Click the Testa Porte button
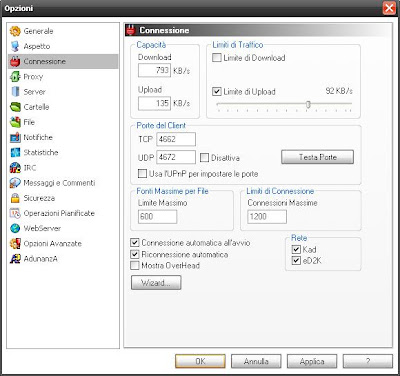Screen dimensions: 400x376 (x=317, y=157)
